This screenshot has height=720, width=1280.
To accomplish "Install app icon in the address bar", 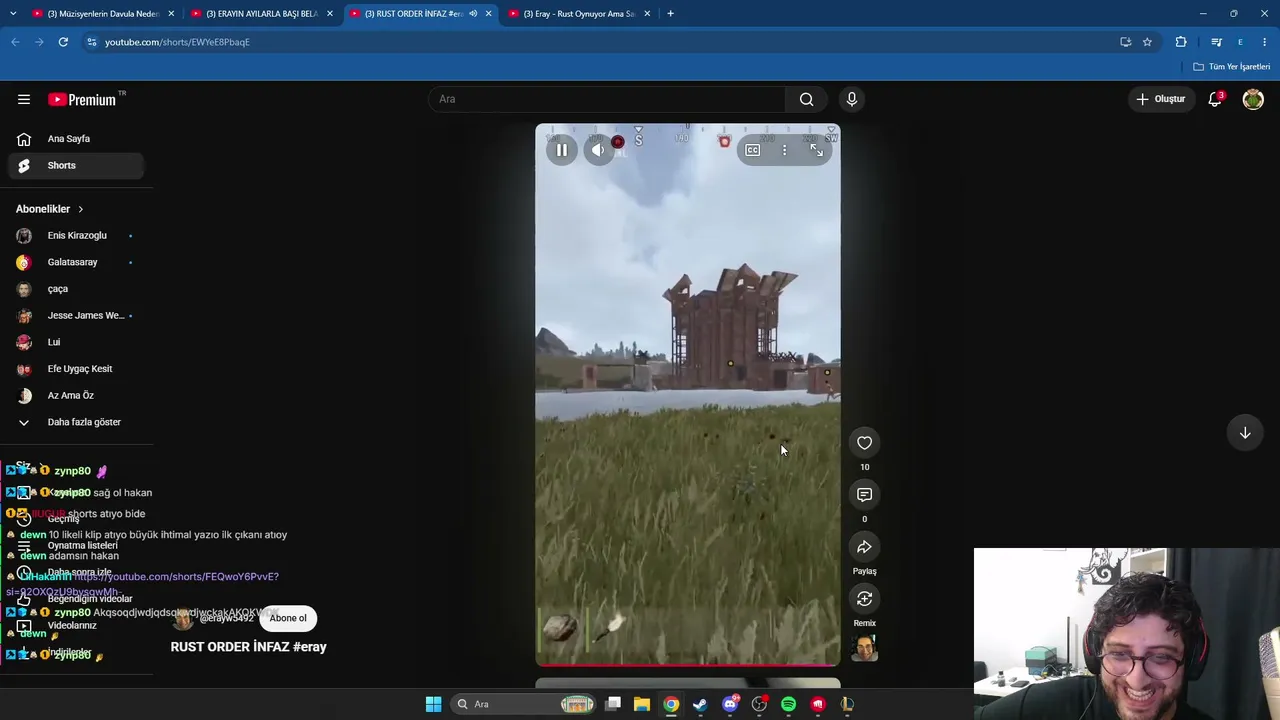I will [x=1125, y=42].
